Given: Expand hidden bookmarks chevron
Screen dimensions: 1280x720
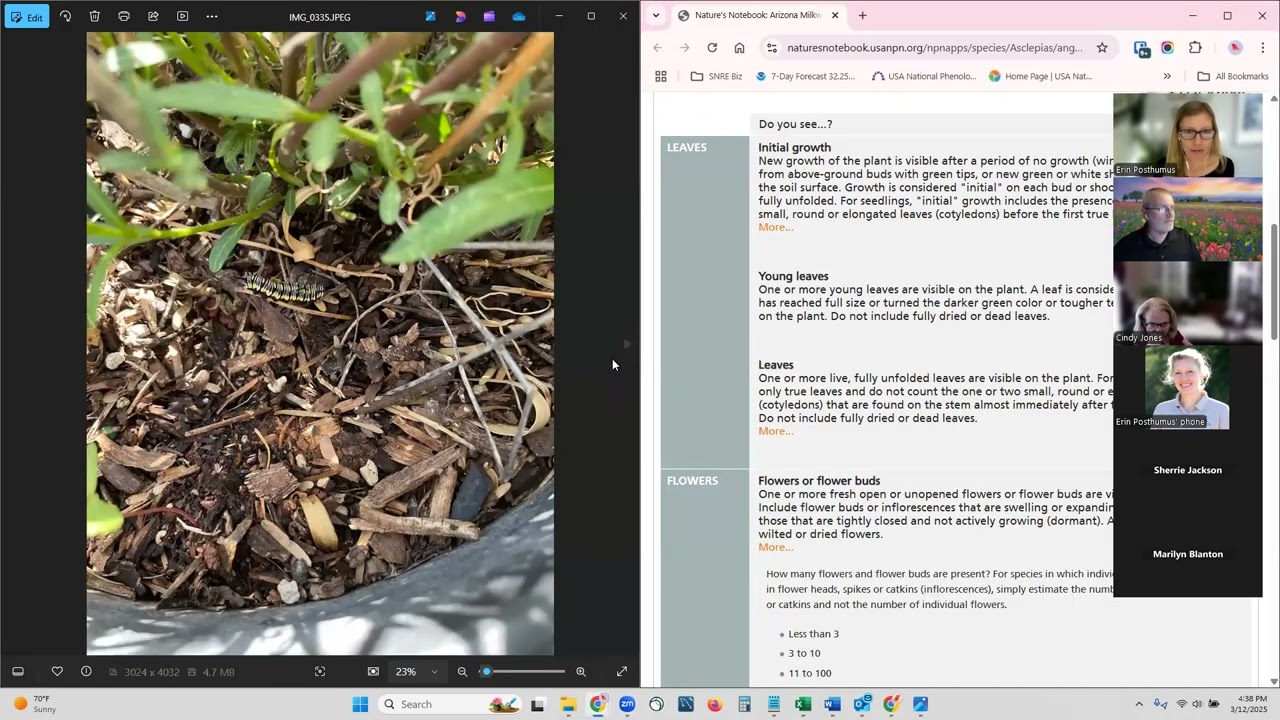Looking at the screenshot, I should [1167, 76].
